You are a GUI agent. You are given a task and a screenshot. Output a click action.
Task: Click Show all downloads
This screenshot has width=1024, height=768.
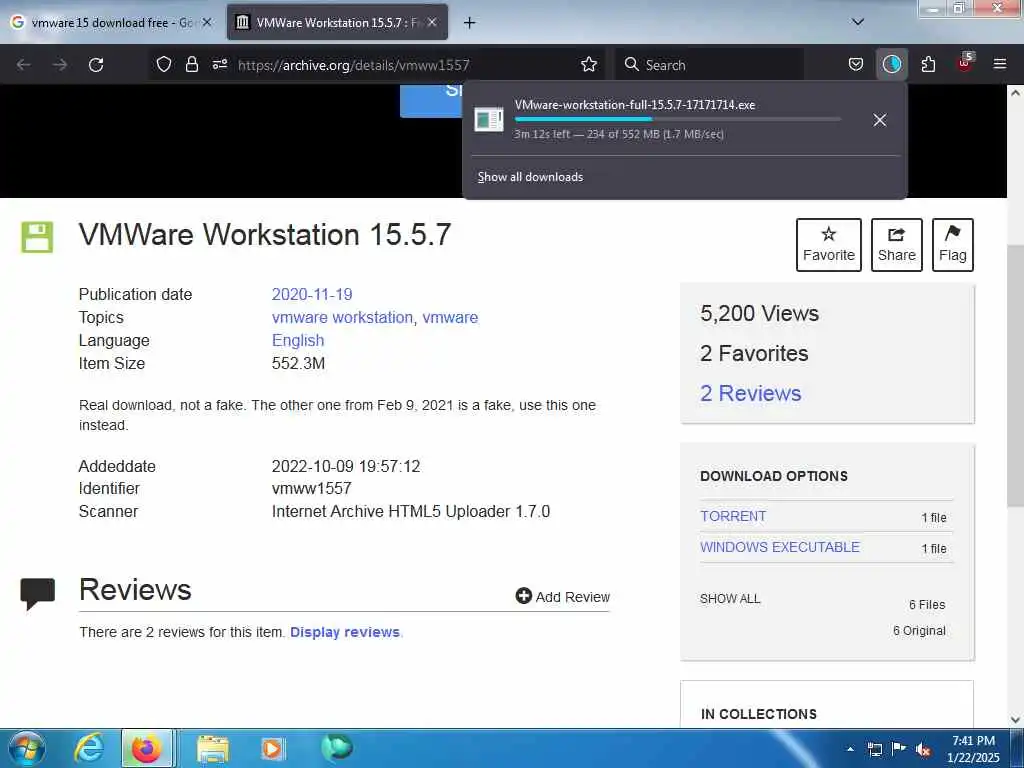pyautogui.click(x=530, y=177)
